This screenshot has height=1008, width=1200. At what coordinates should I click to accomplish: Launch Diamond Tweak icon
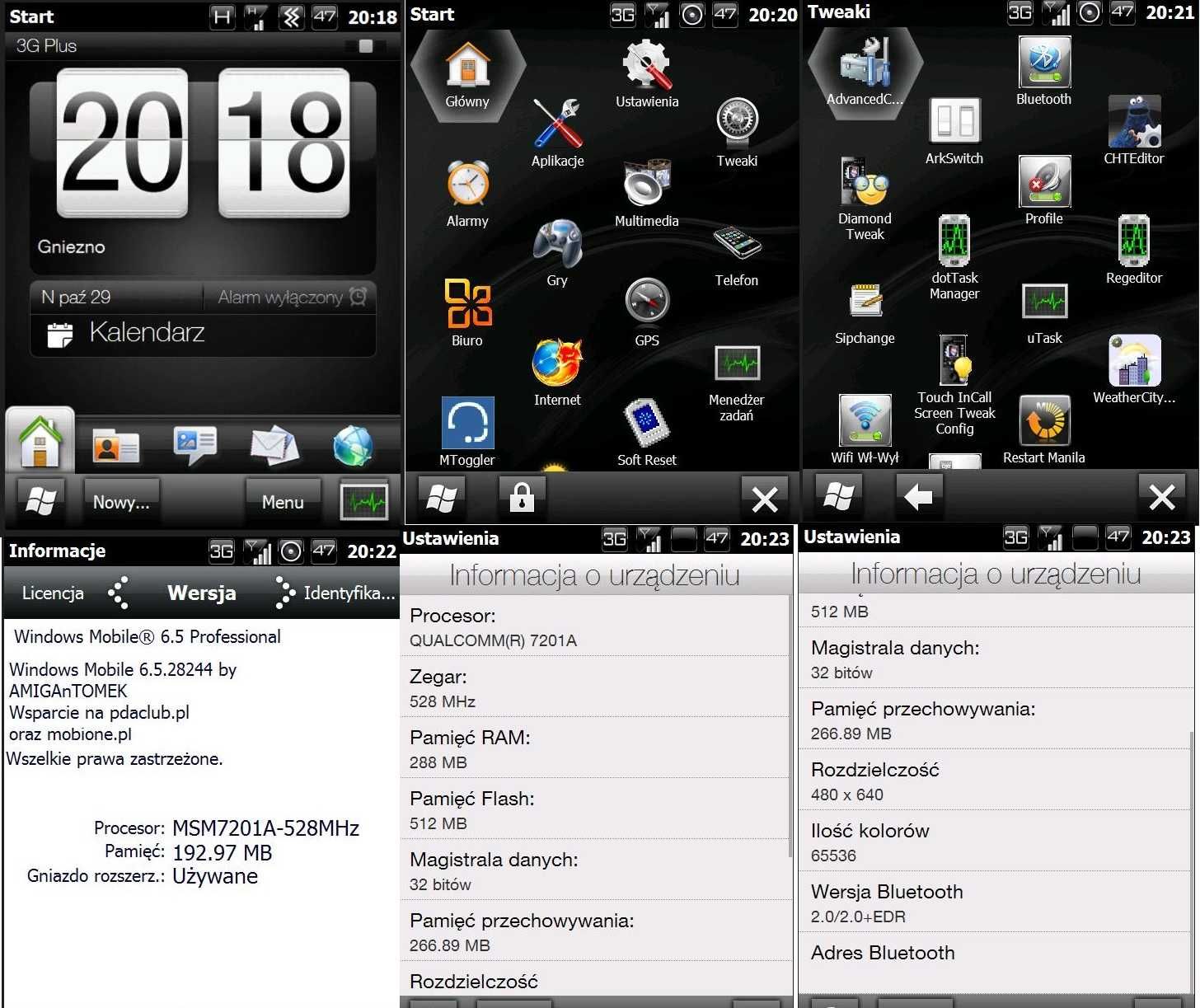pyautogui.click(x=865, y=181)
